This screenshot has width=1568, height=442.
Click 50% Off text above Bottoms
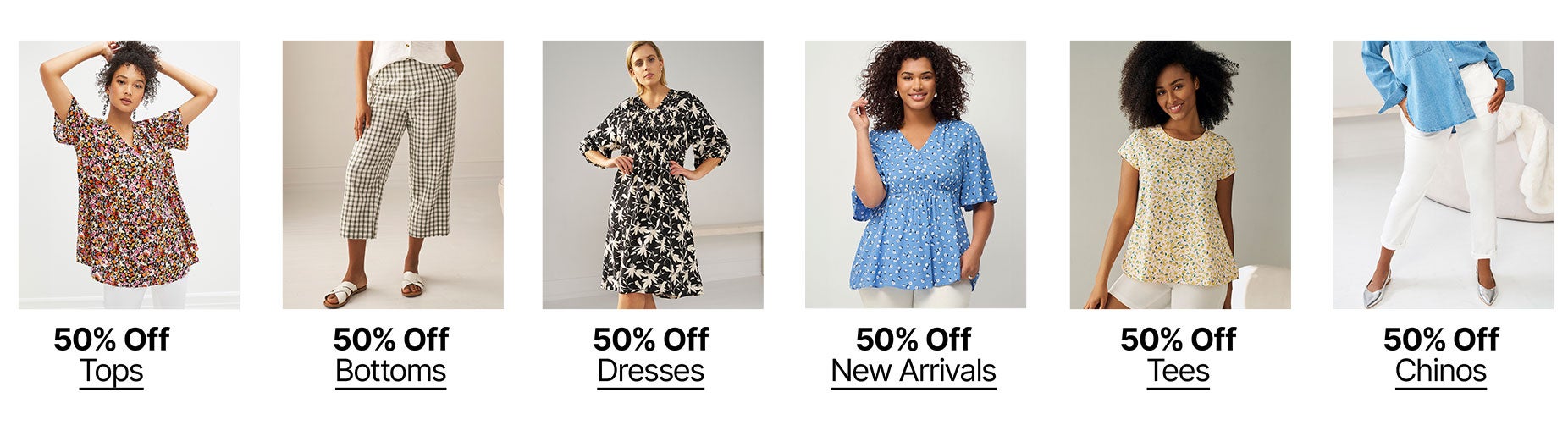pyautogui.click(x=390, y=340)
